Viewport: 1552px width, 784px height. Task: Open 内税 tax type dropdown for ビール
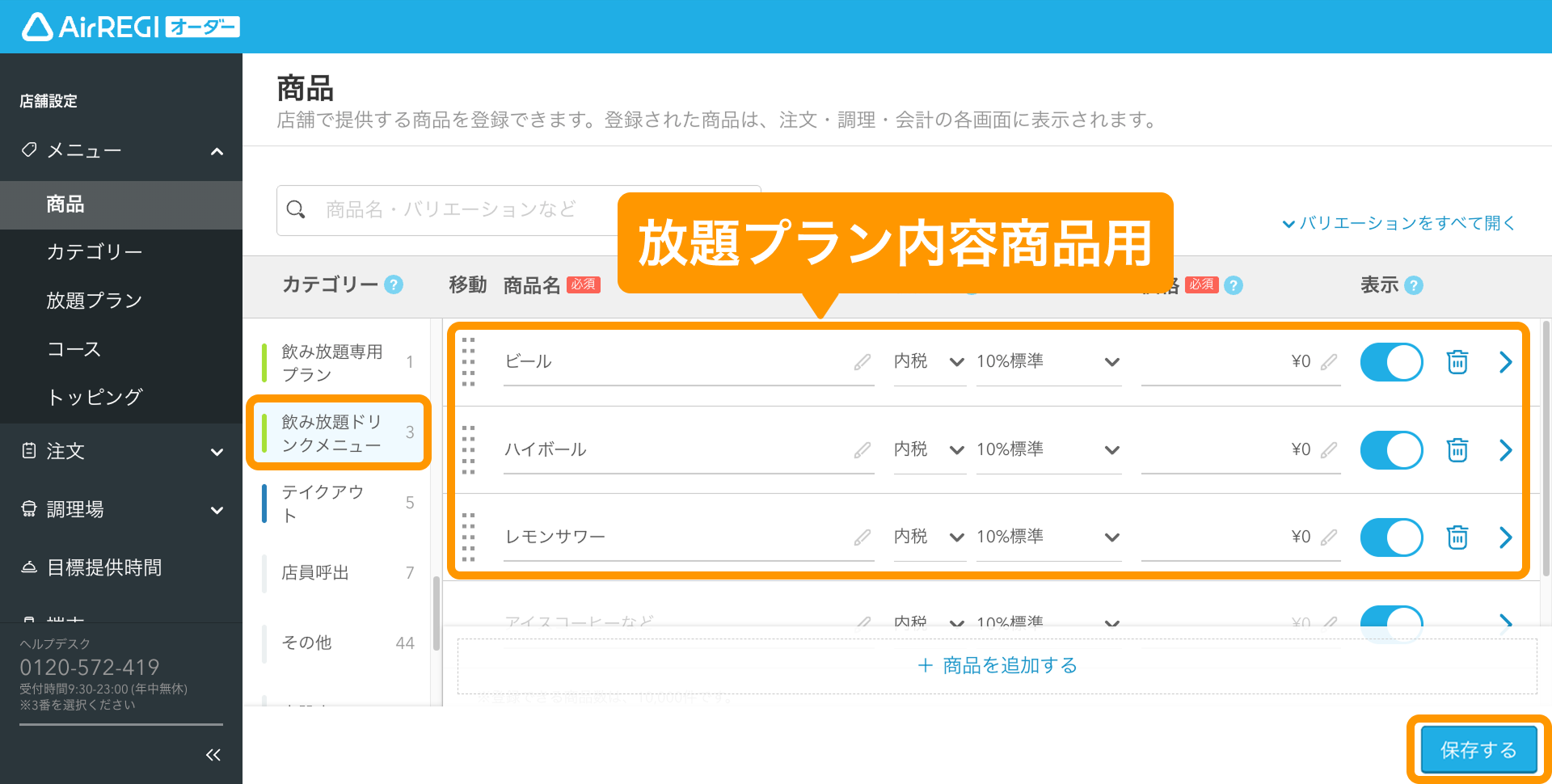pos(930,362)
